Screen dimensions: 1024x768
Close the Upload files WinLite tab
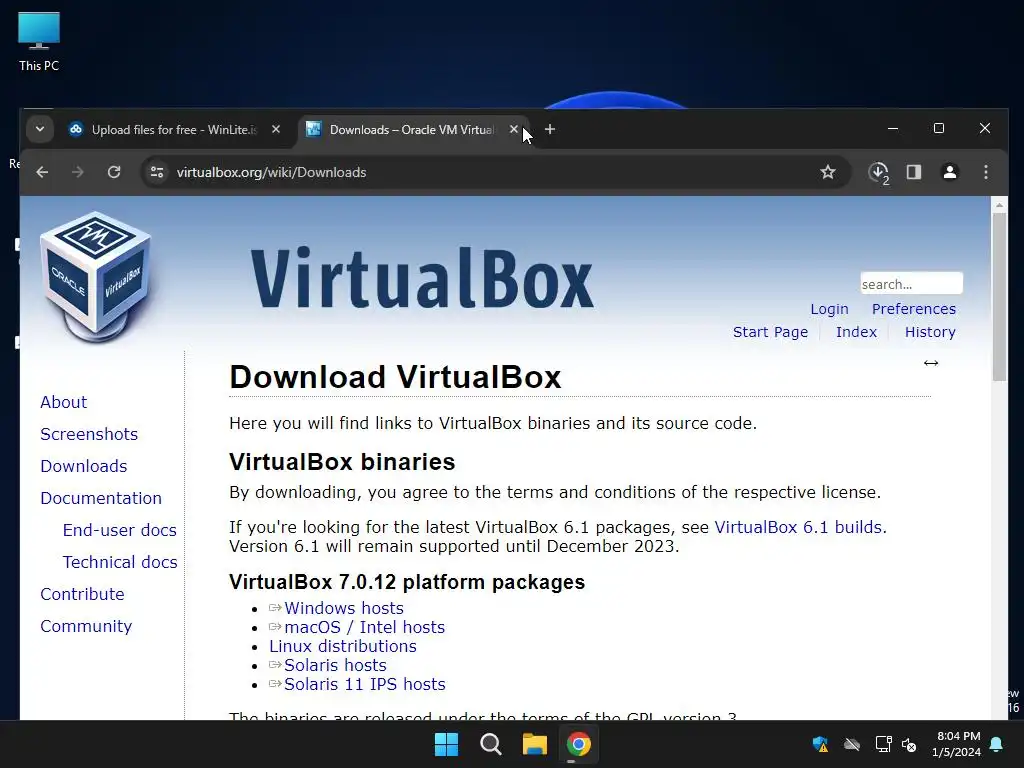(276, 129)
